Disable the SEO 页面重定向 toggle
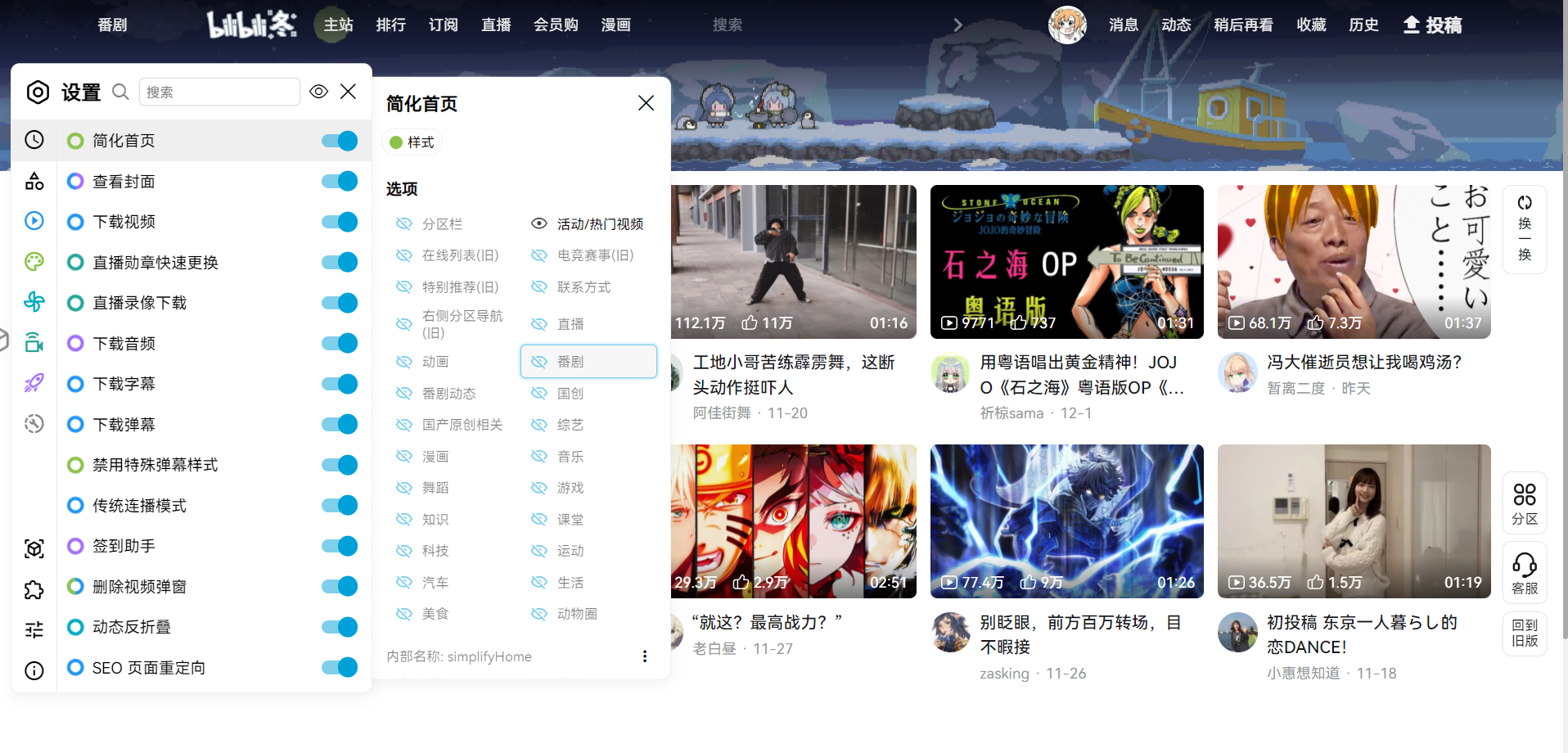This screenshot has width=1568, height=753. 339,667
